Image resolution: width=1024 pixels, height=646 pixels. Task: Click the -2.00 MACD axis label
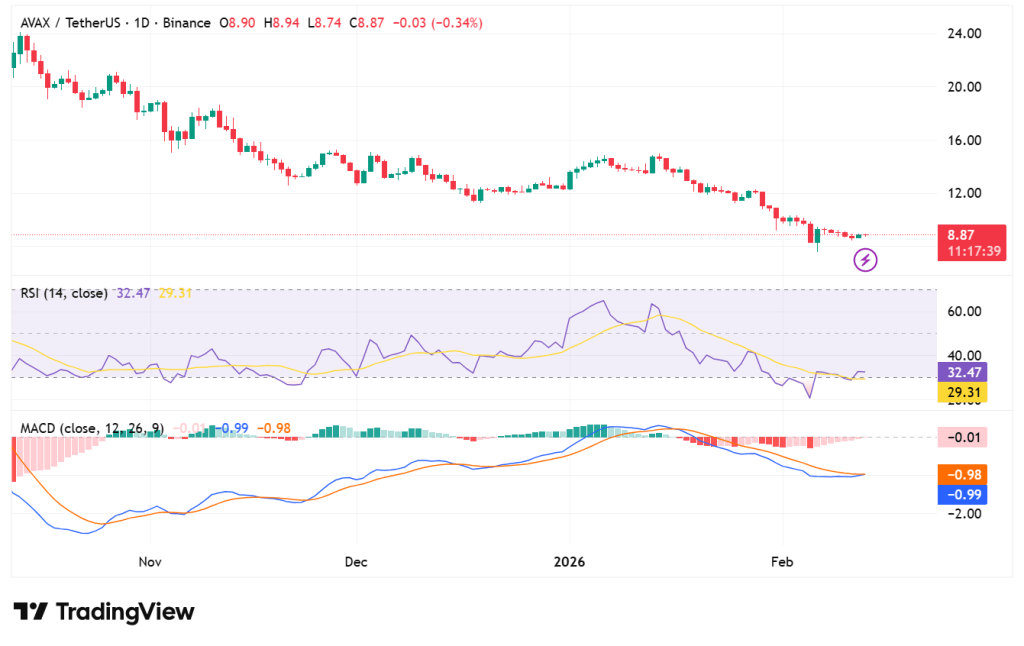point(964,513)
